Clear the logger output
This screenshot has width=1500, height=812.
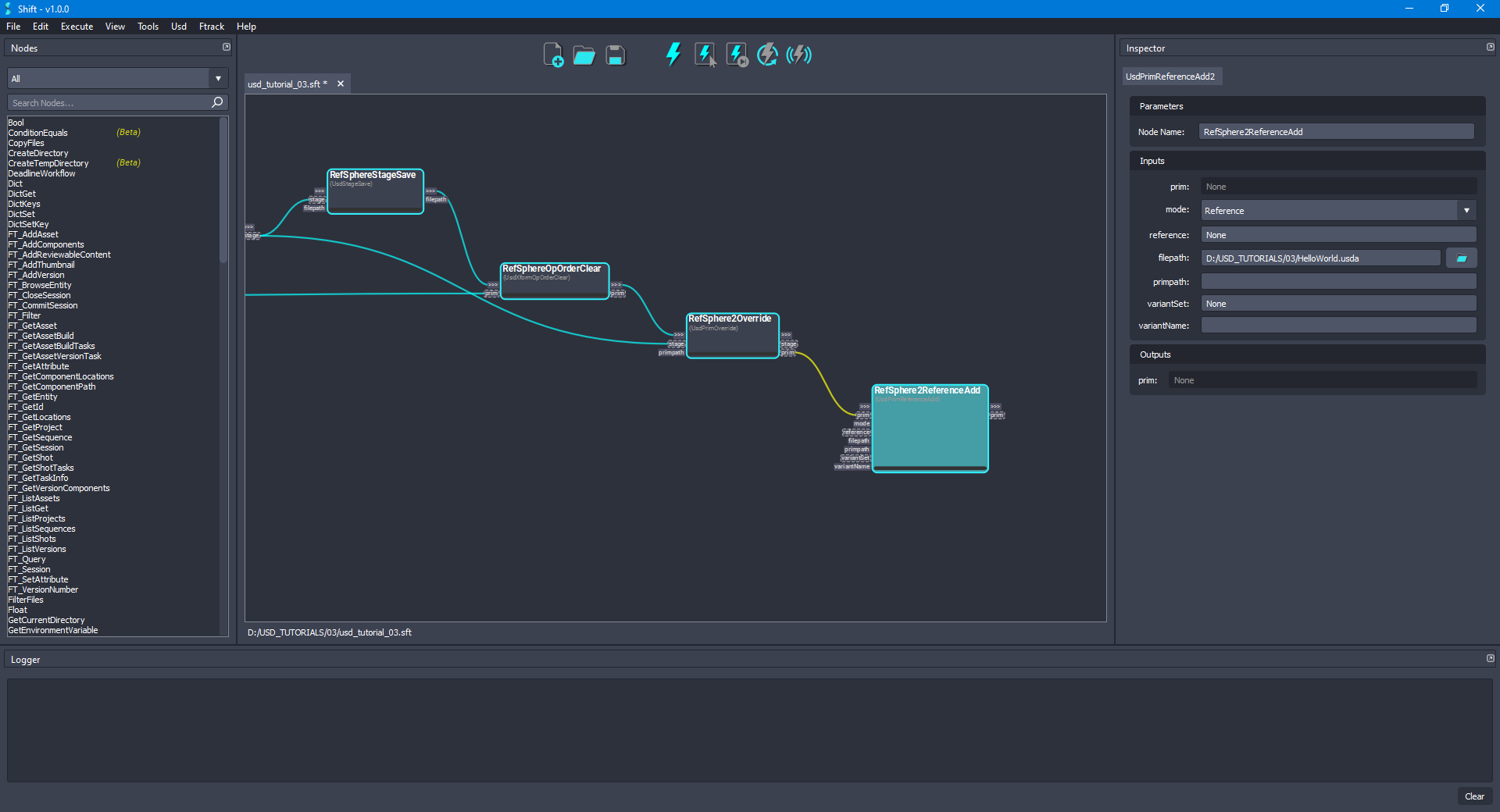pyautogui.click(x=1474, y=796)
